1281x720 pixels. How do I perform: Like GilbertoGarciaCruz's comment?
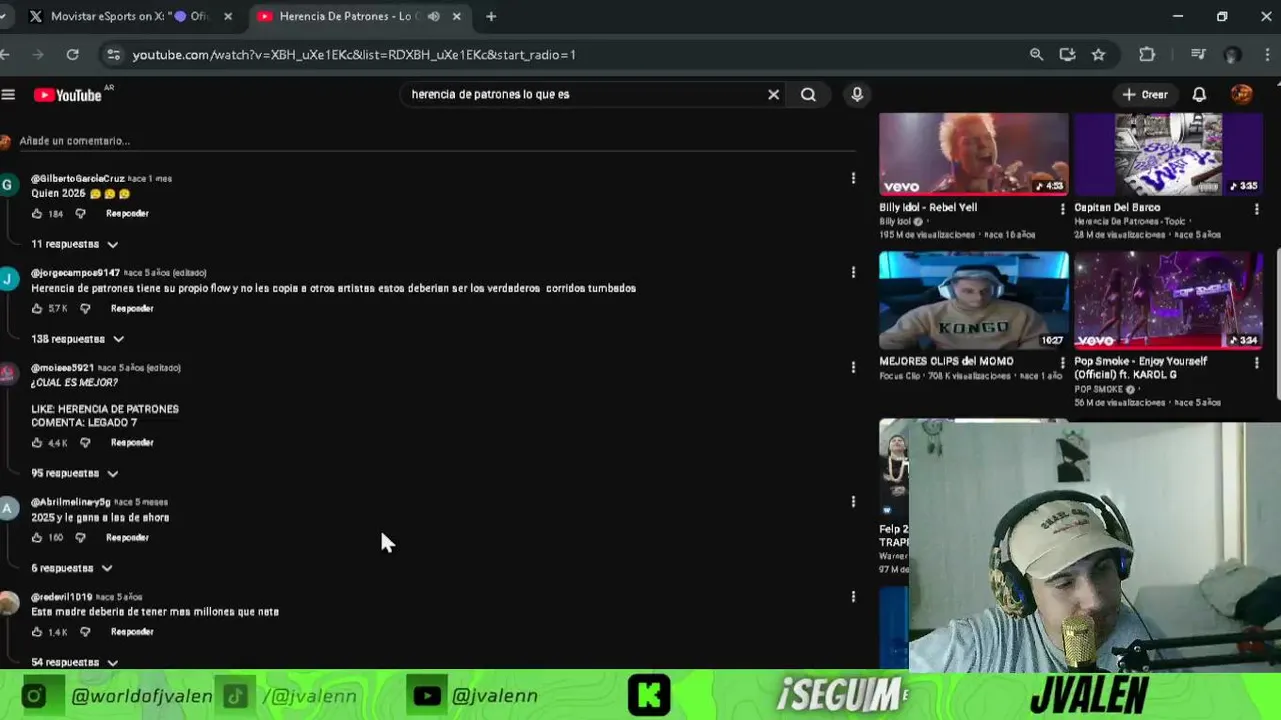[37, 213]
